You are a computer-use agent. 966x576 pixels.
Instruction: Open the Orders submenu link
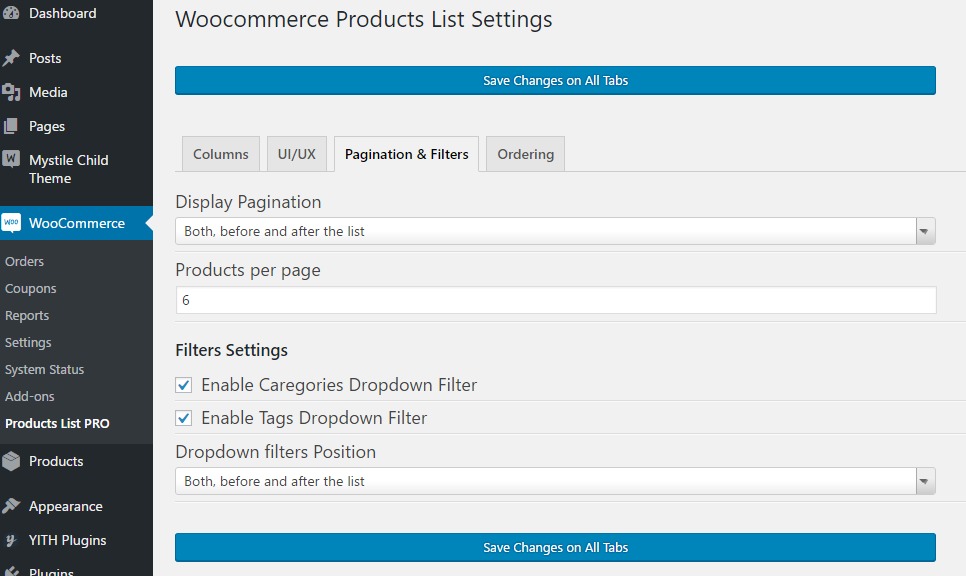tap(25, 261)
